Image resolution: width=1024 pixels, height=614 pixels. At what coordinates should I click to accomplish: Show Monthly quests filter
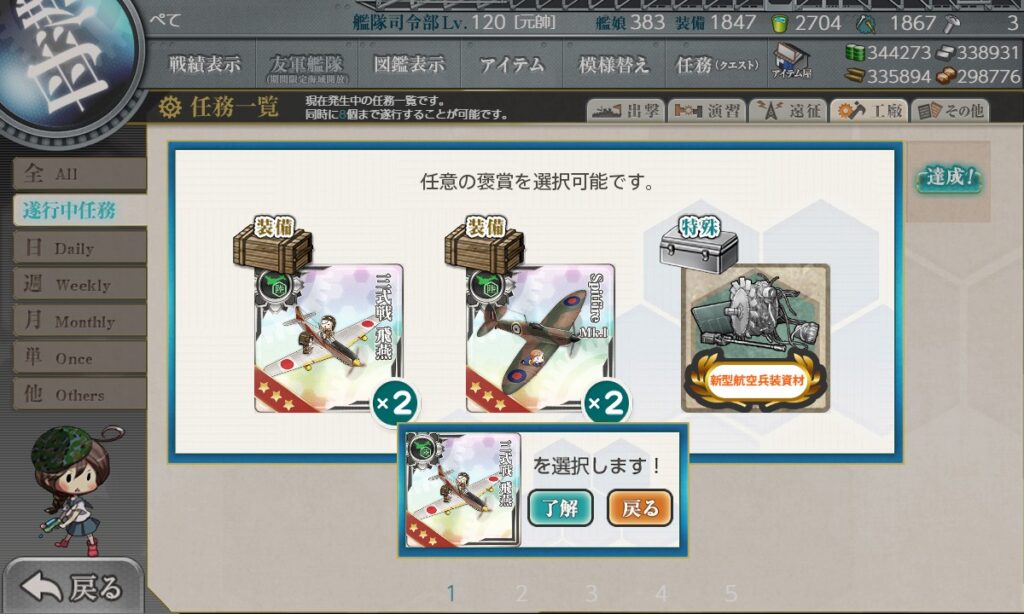point(80,320)
